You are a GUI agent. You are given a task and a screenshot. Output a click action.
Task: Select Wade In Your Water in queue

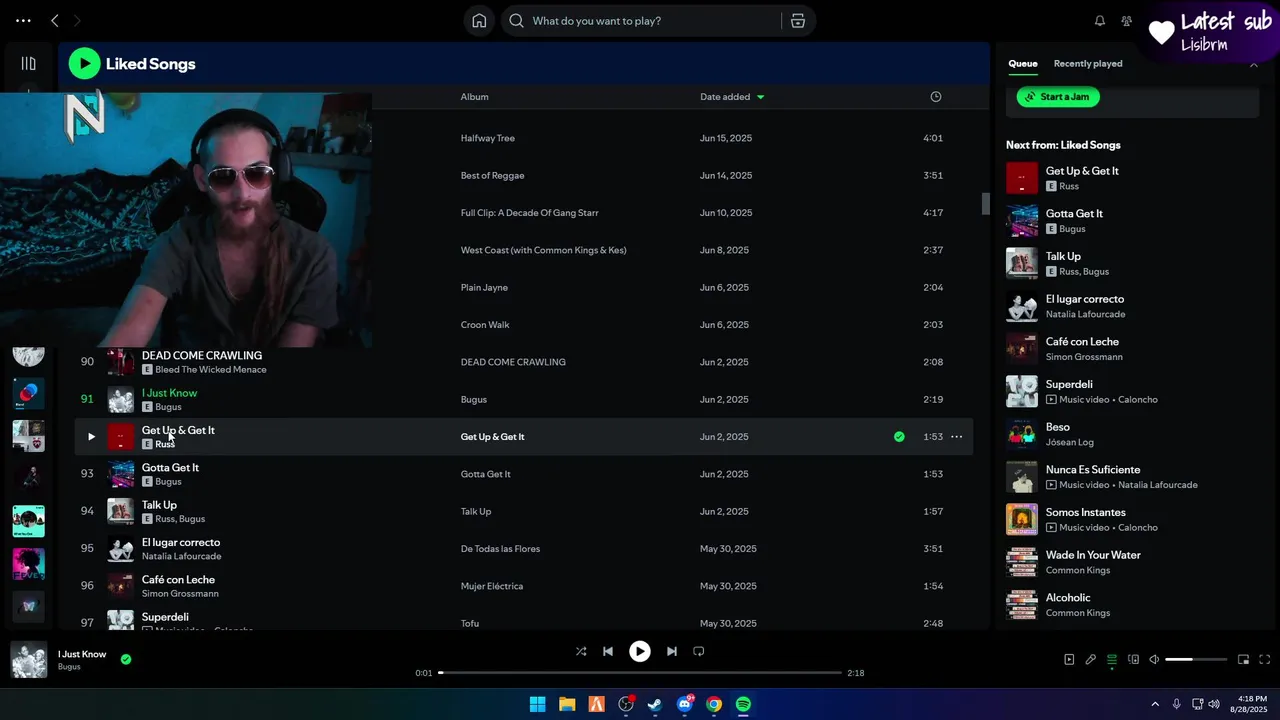coord(1132,562)
